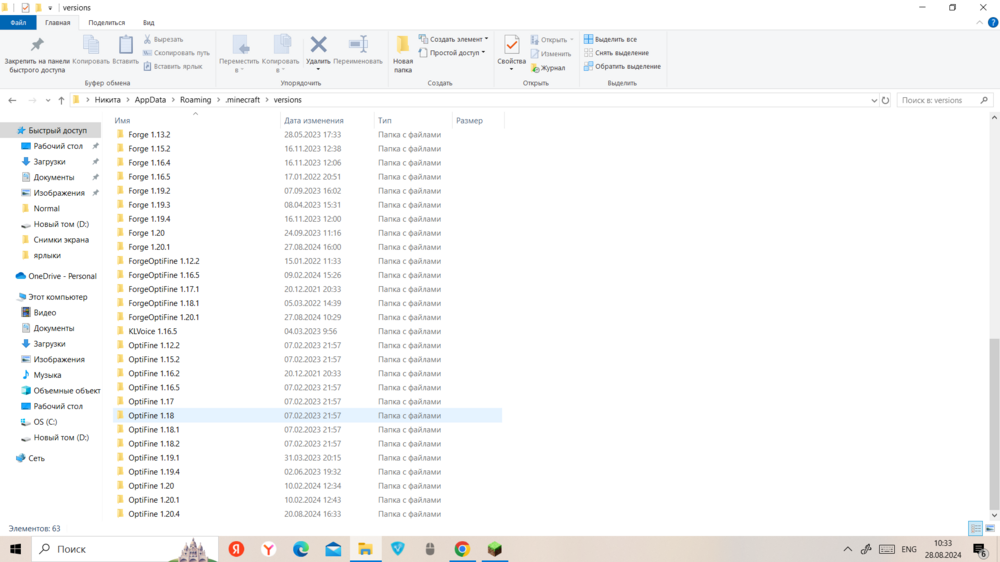Navigate to Никита breadcrumb

pyautogui.click(x=107, y=100)
